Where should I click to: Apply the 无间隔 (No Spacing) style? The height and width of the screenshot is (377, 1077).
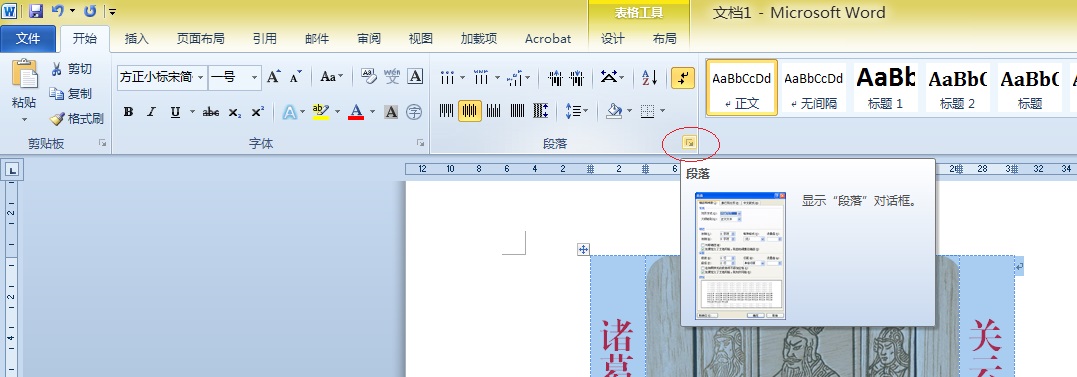tap(813, 87)
